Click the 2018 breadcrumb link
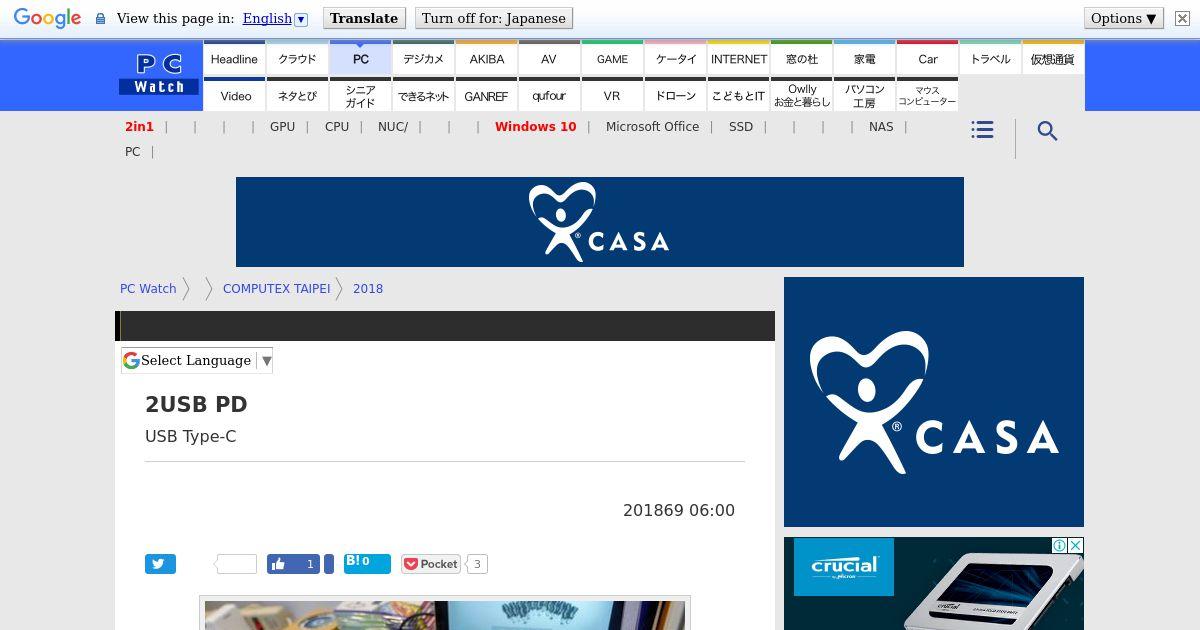The width and height of the screenshot is (1200, 630). [368, 288]
